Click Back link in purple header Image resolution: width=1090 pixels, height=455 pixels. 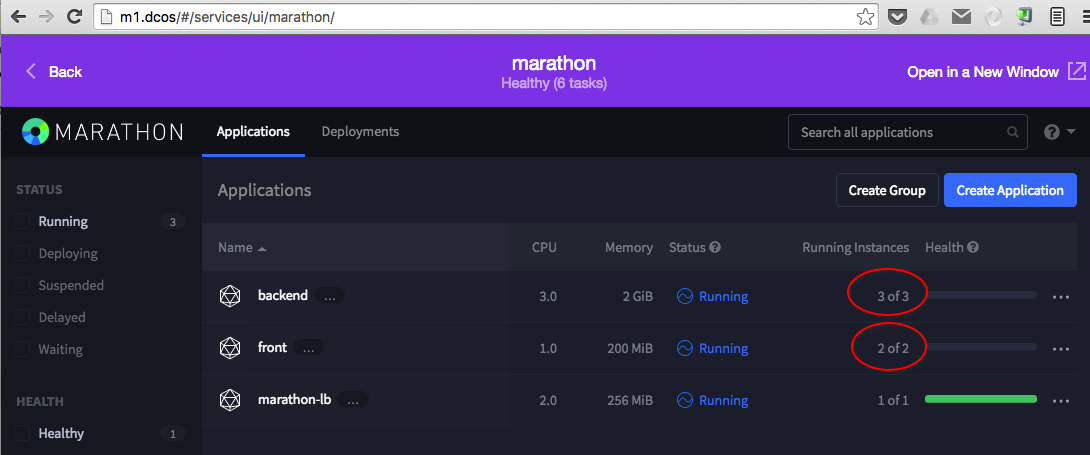click(65, 72)
